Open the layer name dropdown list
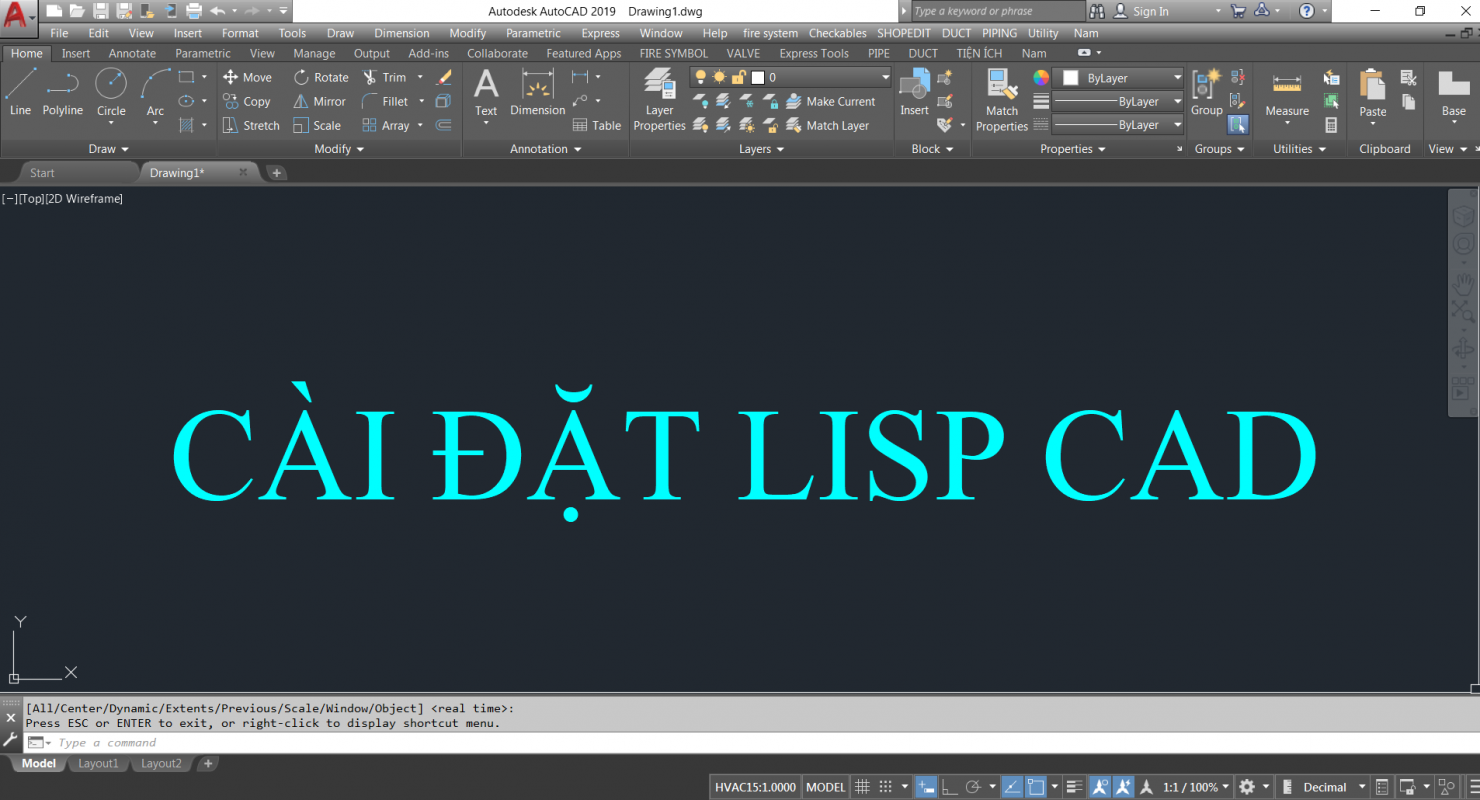Viewport: 1480px width, 800px height. coord(885,77)
